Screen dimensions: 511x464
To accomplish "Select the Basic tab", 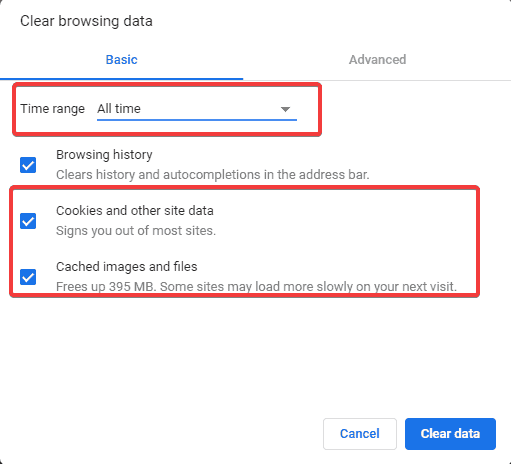I will click(121, 60).
